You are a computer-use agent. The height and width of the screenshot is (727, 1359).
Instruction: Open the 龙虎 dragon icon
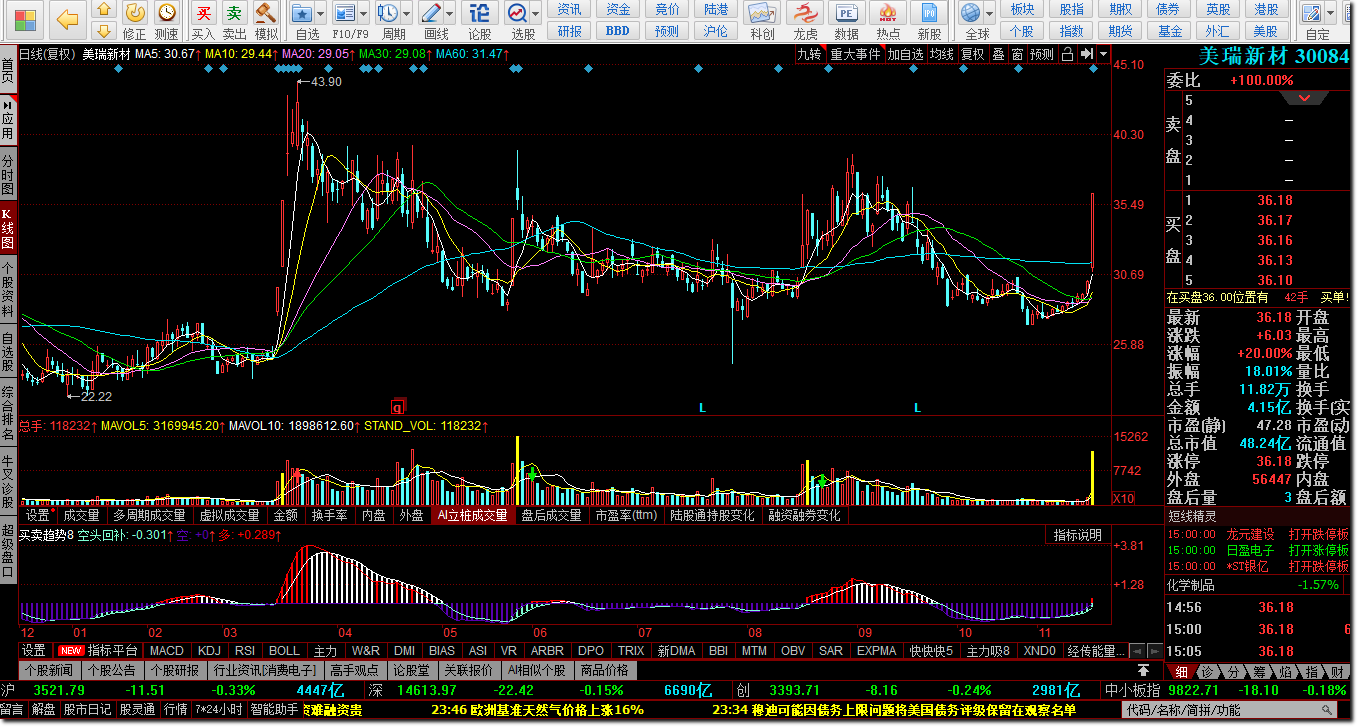tap(805, 13)
